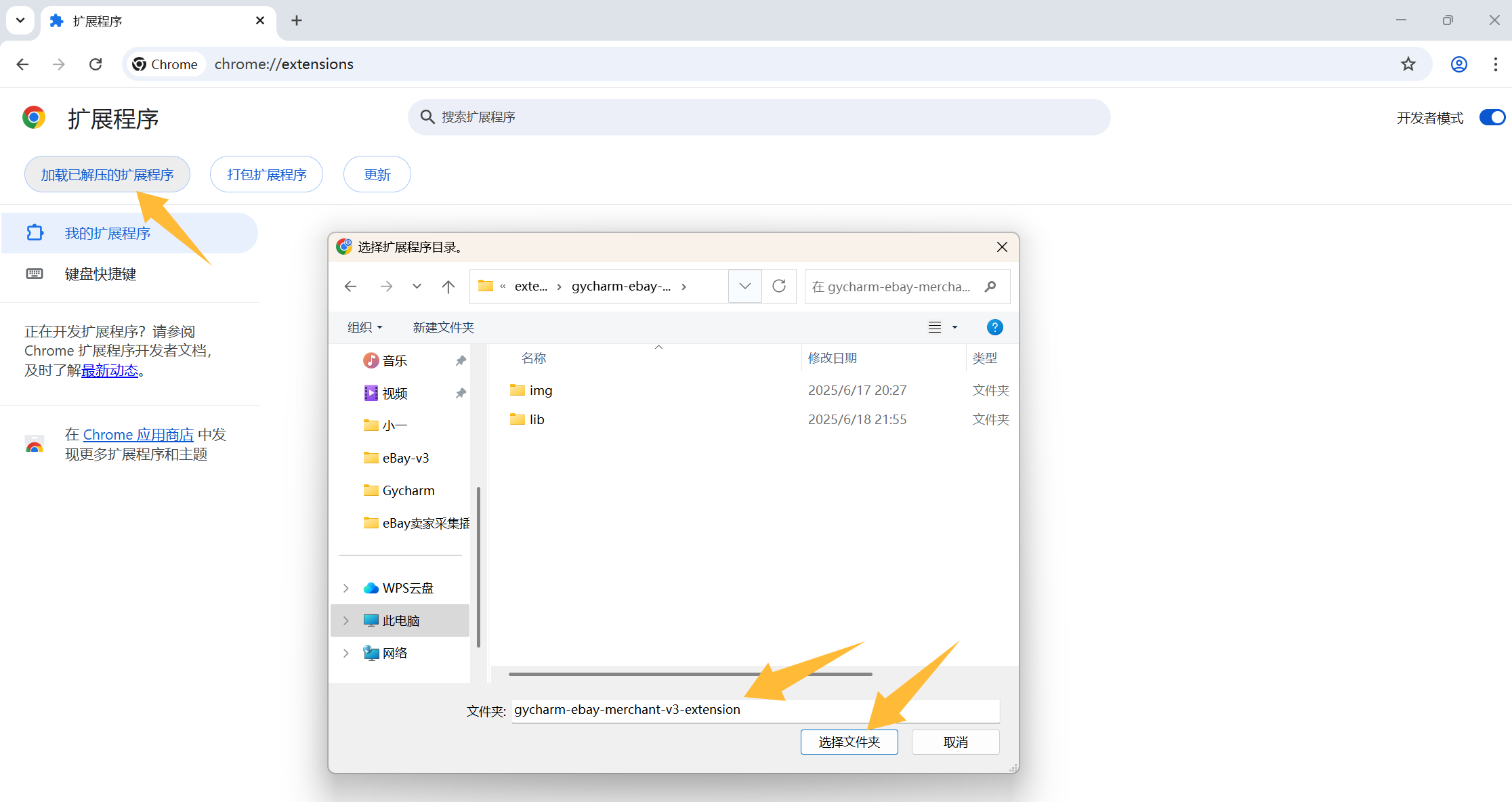Click the 选择文件夹 button

pos(849,742)
